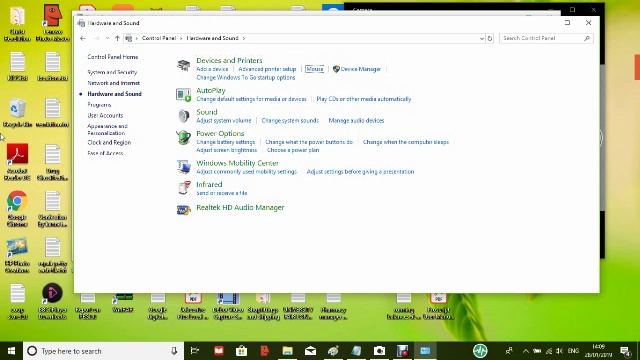640x360 pixels.
Task: Expand the address bar history dropdown
Action: 482,38
